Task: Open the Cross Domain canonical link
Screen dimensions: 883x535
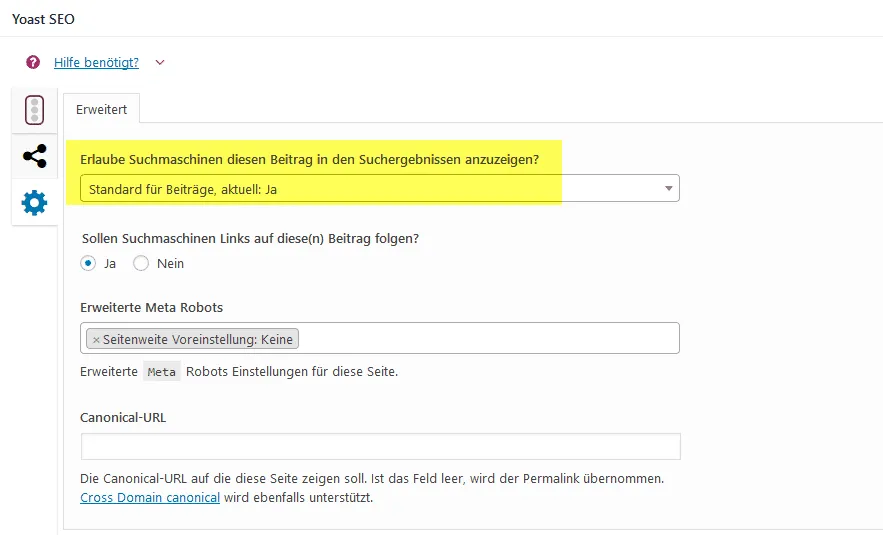Action: pyautogui.click(x=150, y=498)
